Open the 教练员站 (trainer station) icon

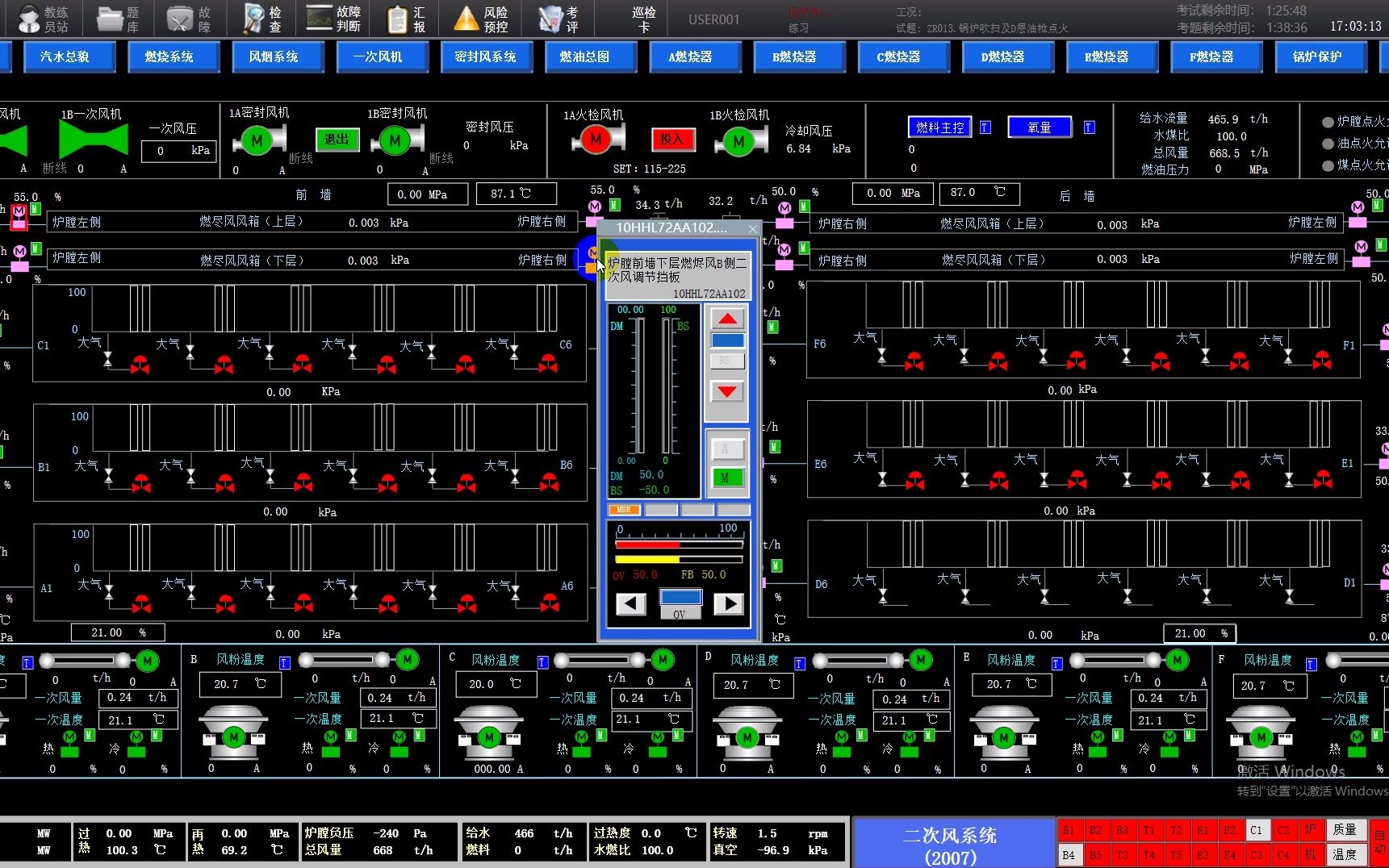(x=29, y=18)
